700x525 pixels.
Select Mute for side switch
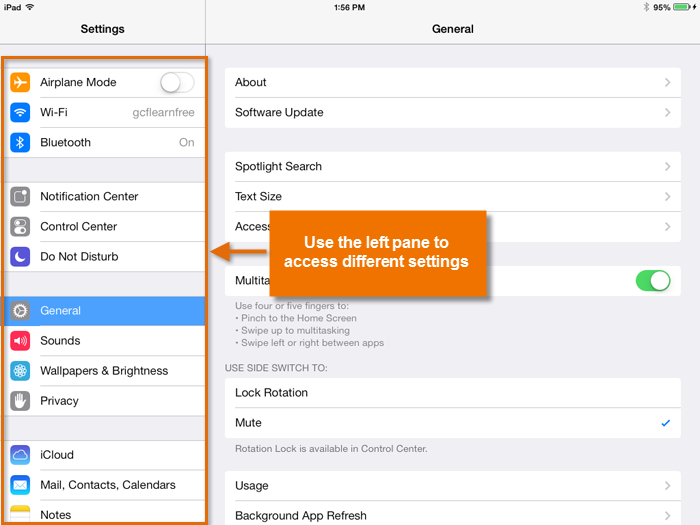point(453,423)
